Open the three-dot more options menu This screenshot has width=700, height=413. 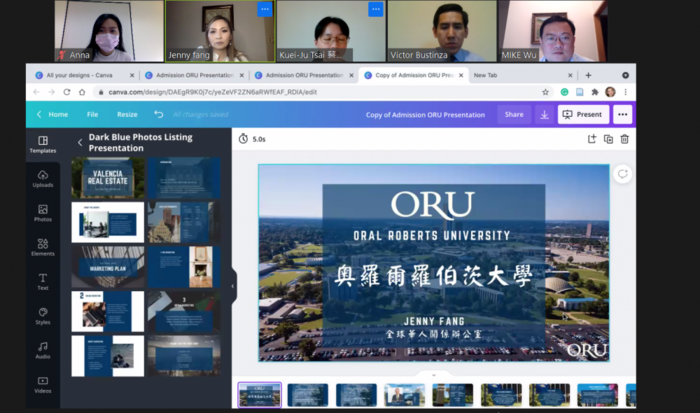[623, 115]
